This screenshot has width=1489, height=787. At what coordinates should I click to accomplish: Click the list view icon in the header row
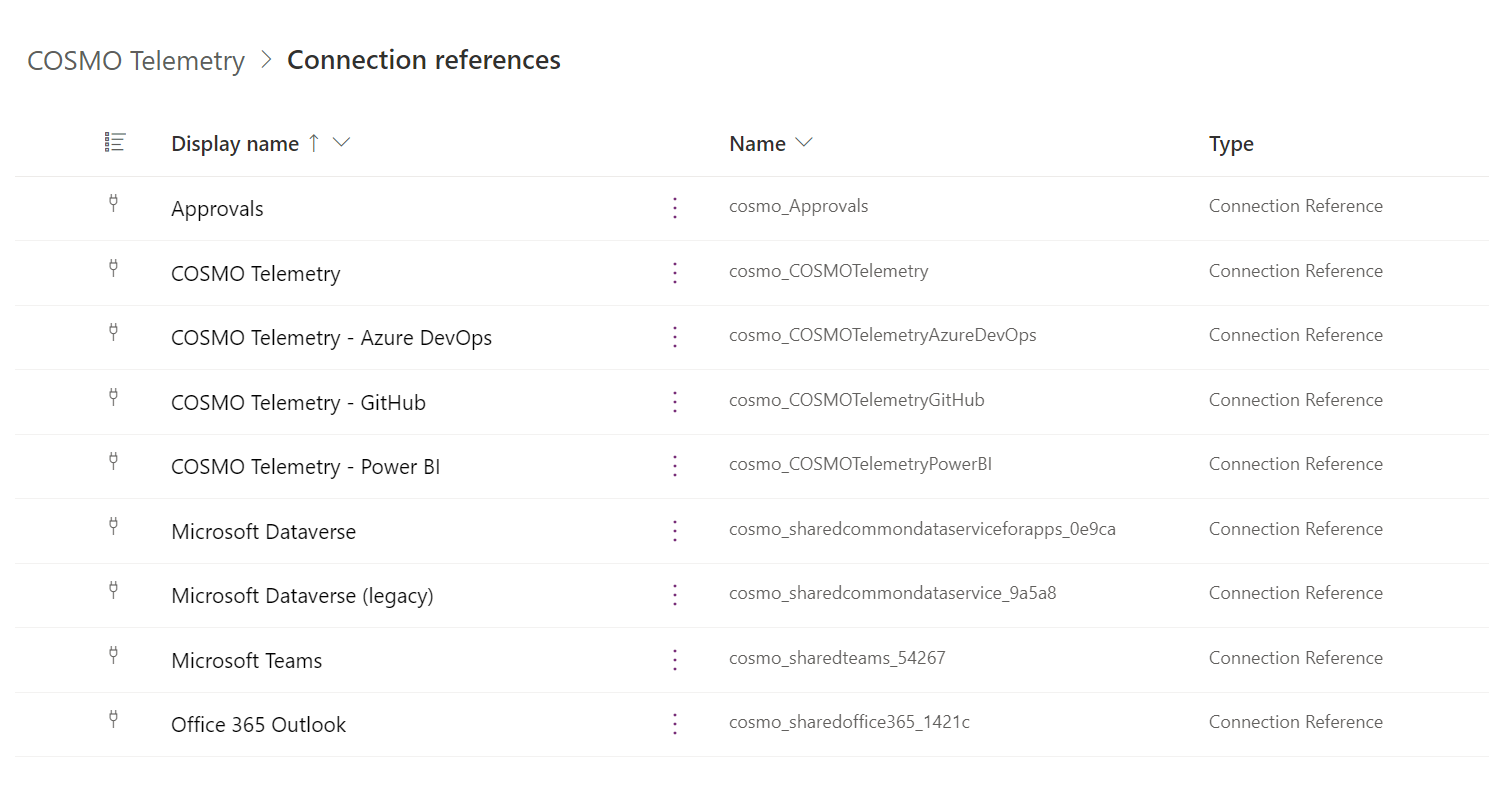[x=113, y=142]
